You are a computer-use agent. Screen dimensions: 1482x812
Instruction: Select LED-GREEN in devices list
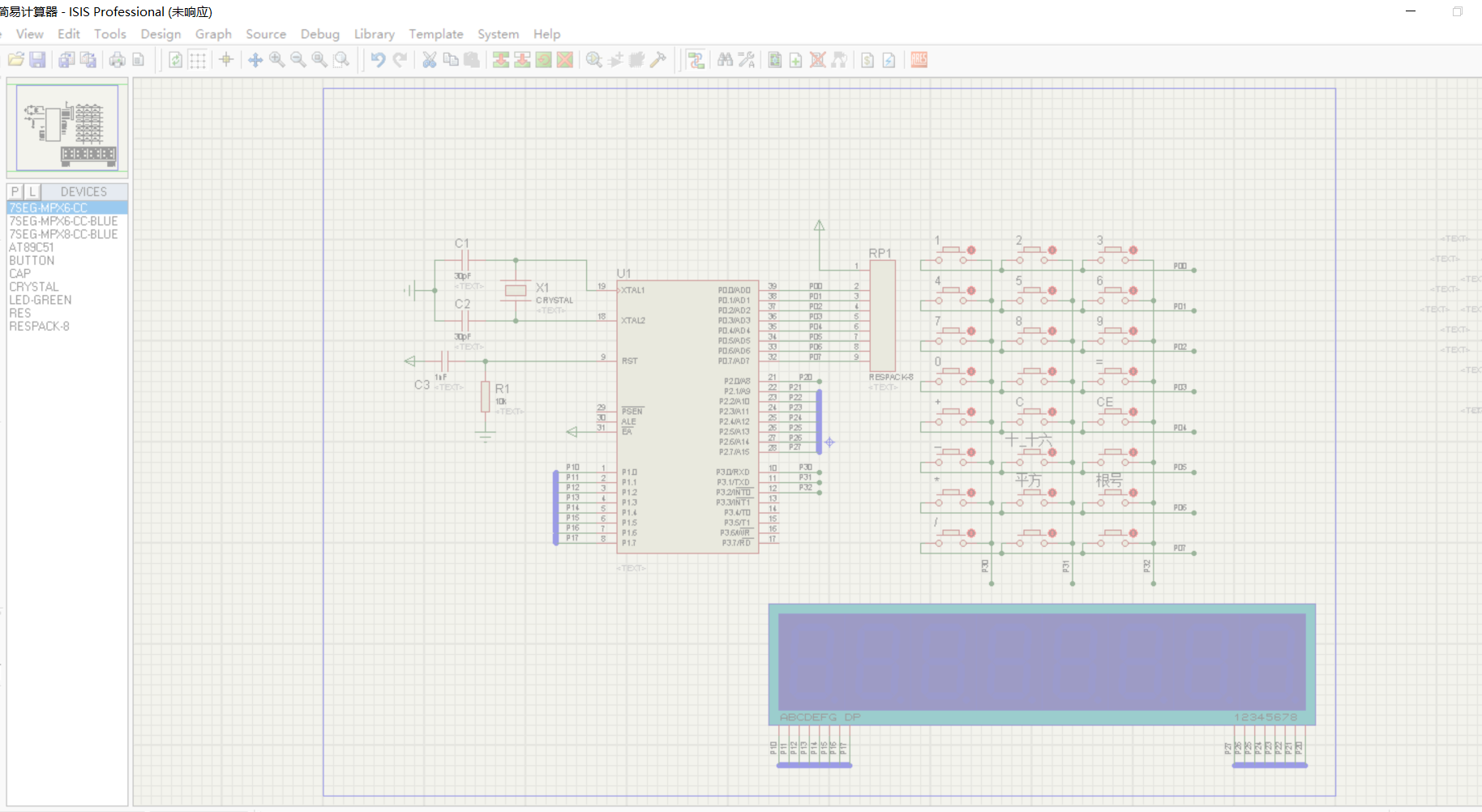tap(67, 300)
